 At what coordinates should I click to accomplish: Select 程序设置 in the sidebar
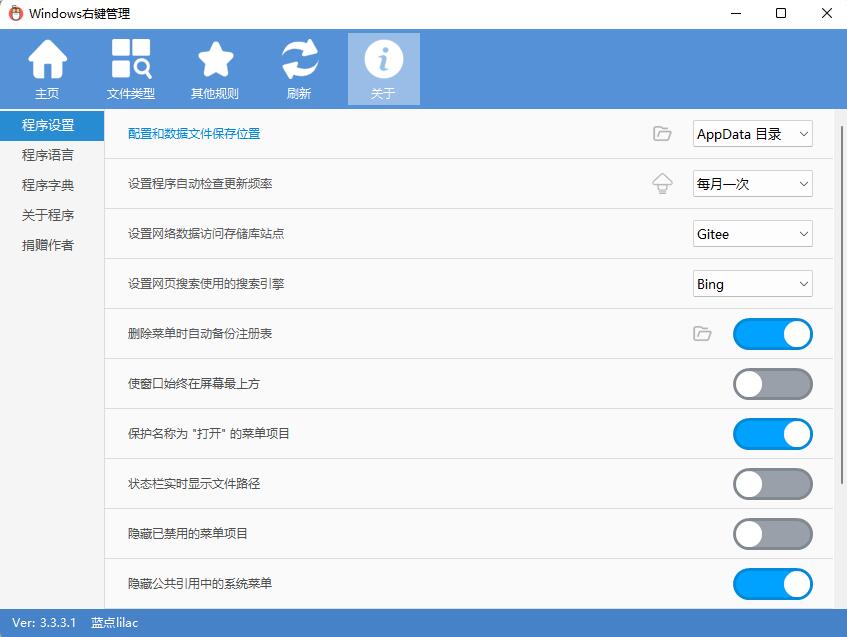[x=52, y=125]
